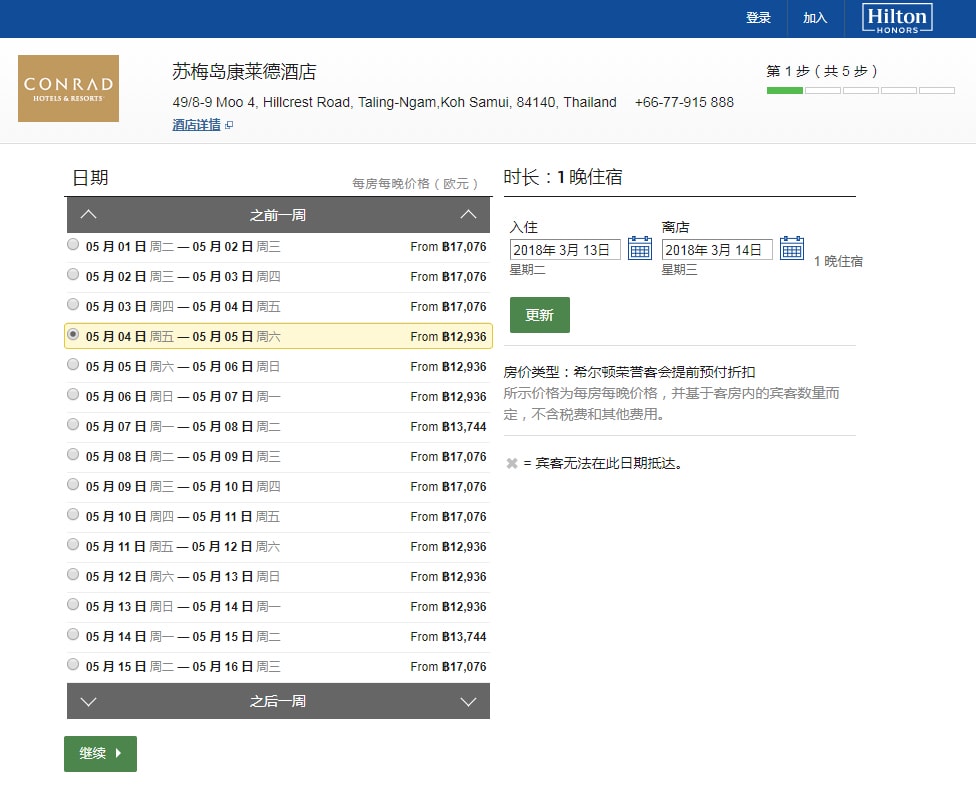Image resolution: width=976 pixels, height=789 pixels.
Task: Open the check-out date calendar icon
Action: pos(792,248)
